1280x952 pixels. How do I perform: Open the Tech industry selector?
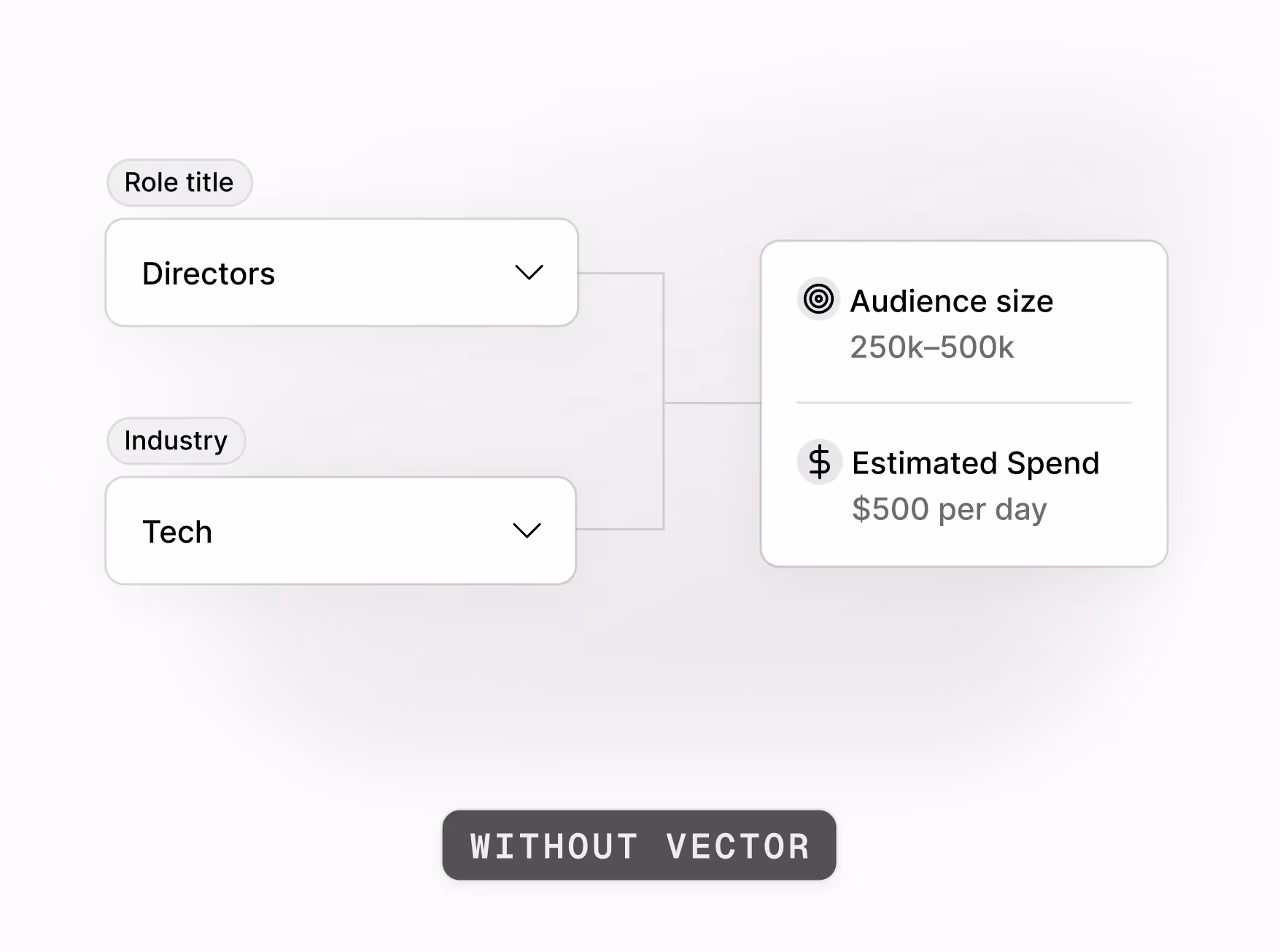coord(341,530)
